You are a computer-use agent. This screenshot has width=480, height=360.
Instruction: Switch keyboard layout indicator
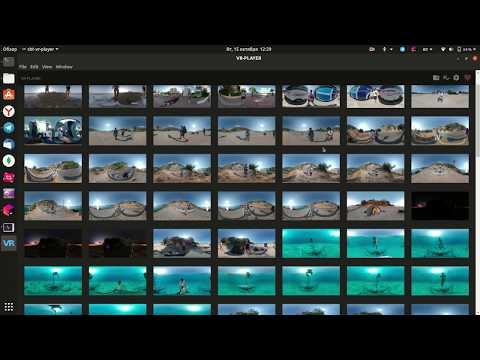pyautogui.click(x=427, y=49)
